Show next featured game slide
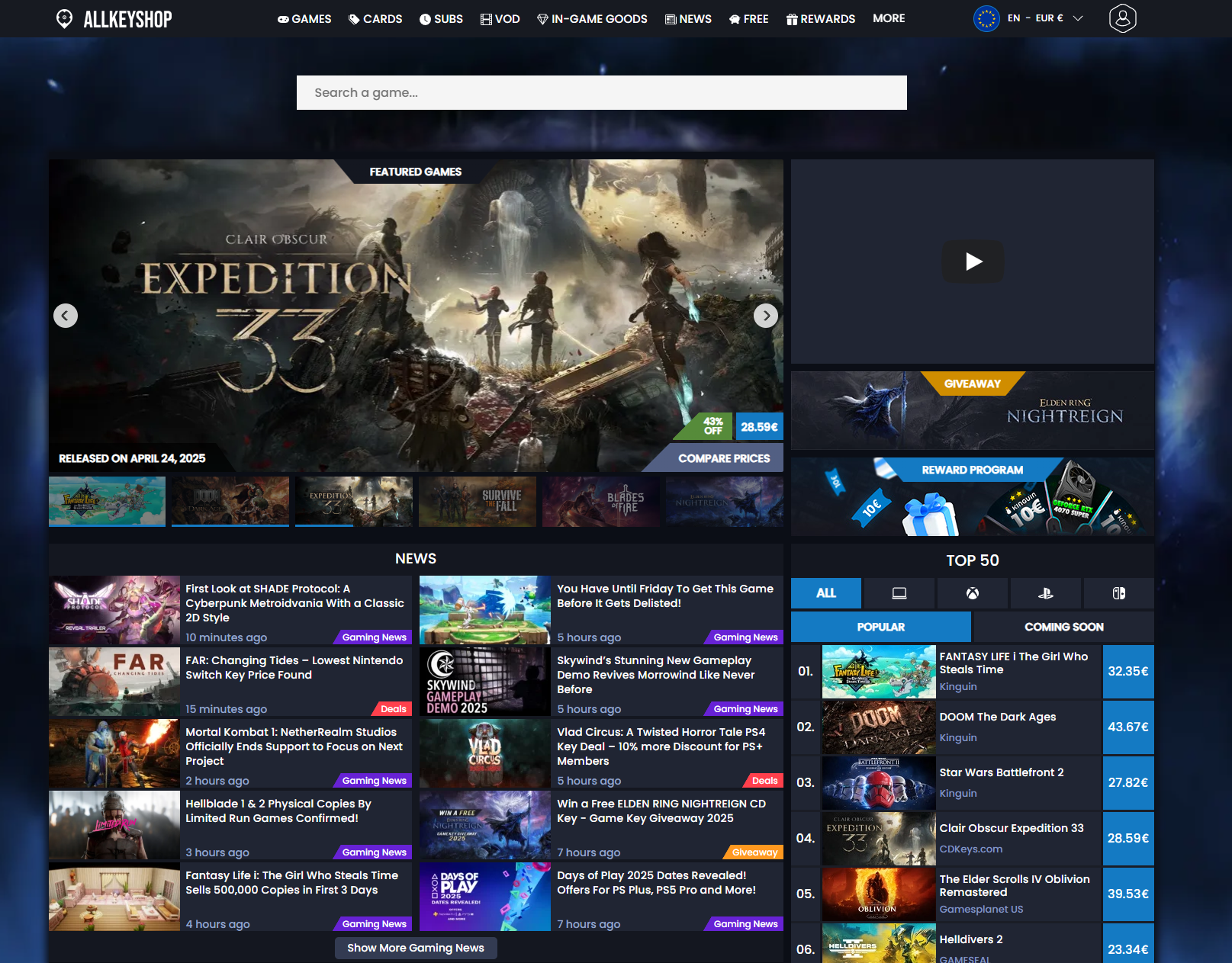This screenshot has width=1232, height=963. [766, 316]
